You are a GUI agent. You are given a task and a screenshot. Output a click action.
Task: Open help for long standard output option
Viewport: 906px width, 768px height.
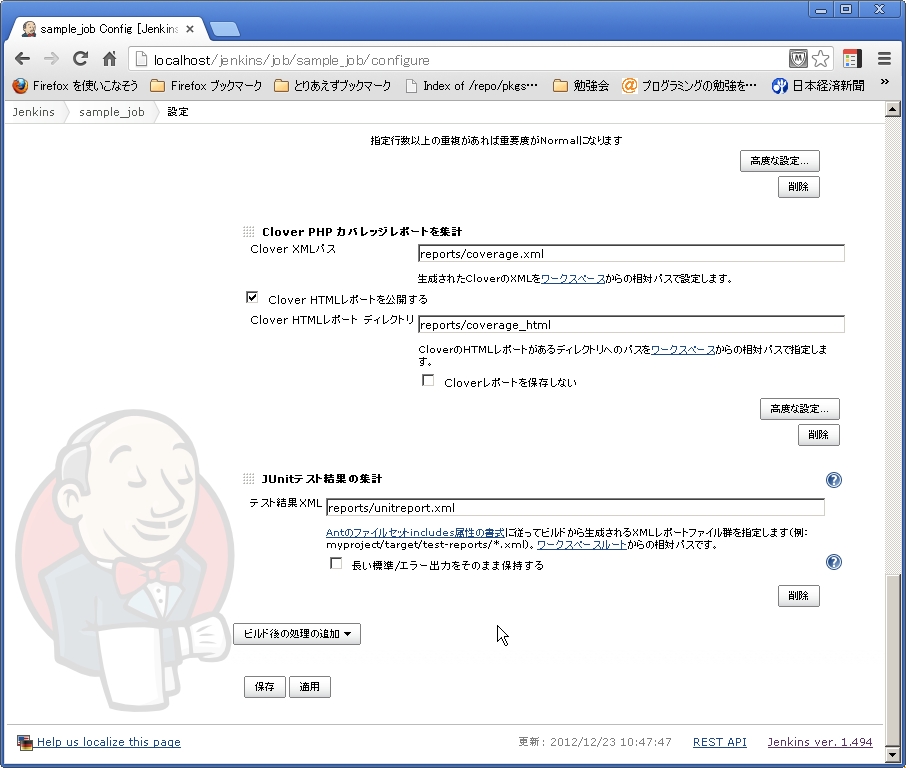834,562
